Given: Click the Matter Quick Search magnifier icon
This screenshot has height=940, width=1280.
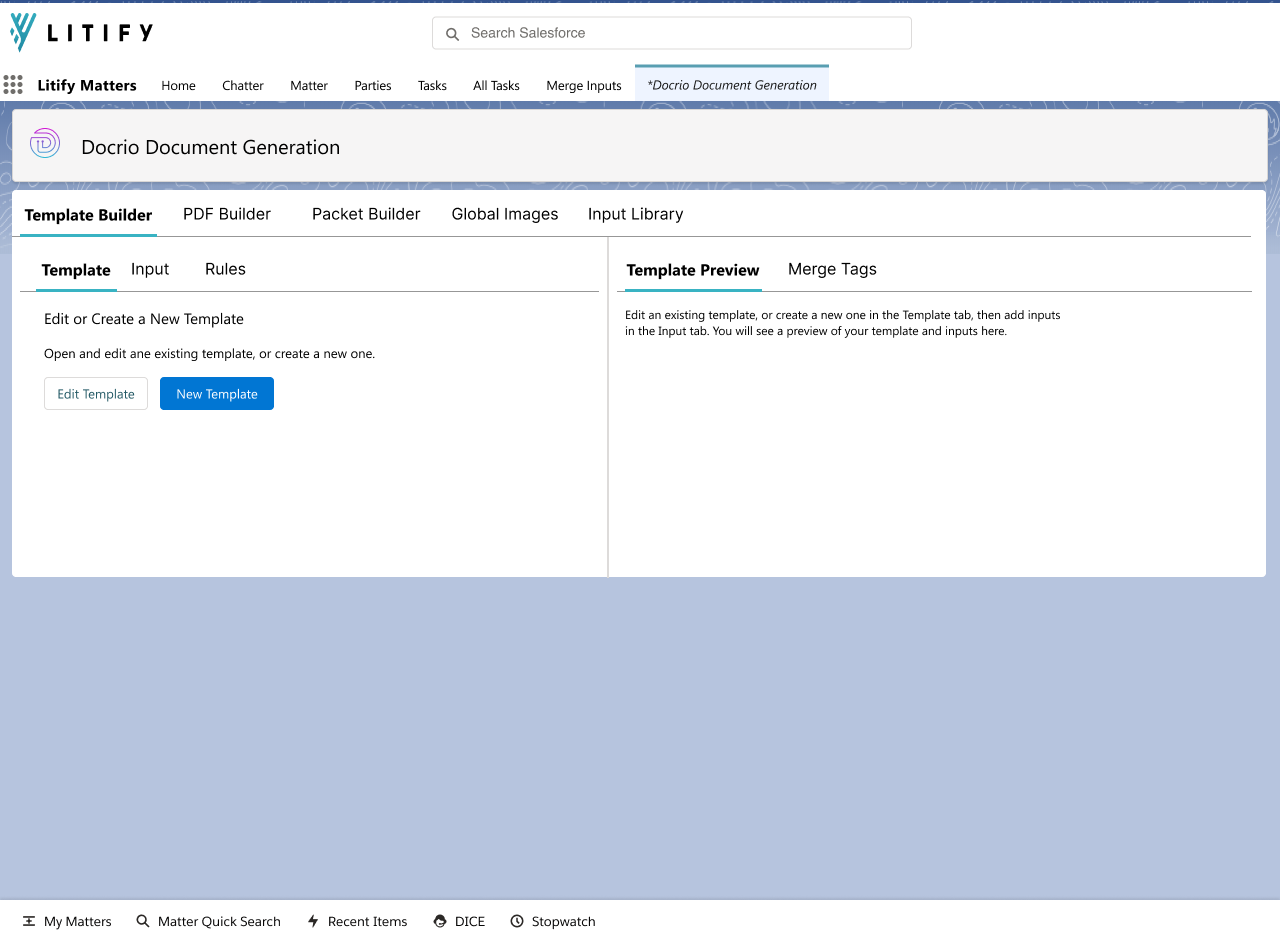Looking at the screenshot, I should pos(143,922).
